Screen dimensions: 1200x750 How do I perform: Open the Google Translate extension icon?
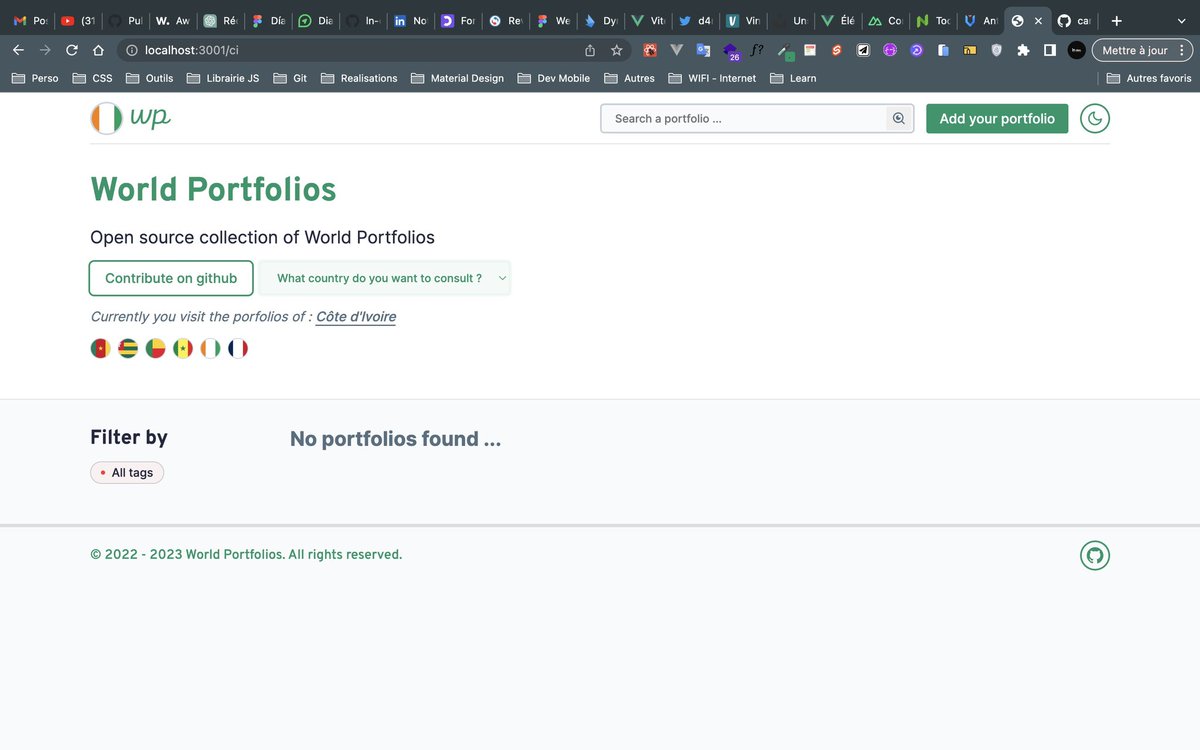[704, 50]
